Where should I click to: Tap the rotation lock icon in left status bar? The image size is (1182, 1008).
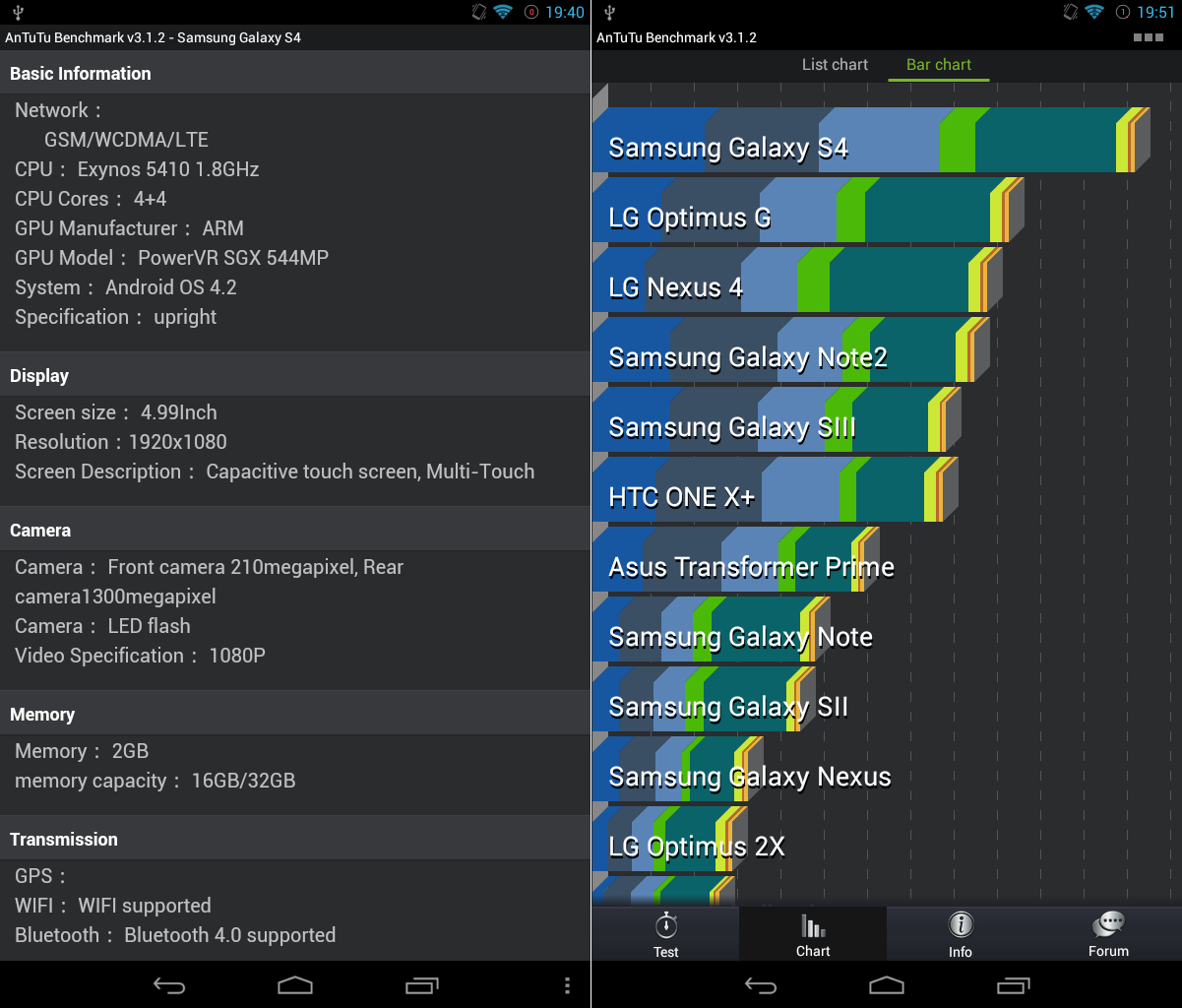(479, 12)
